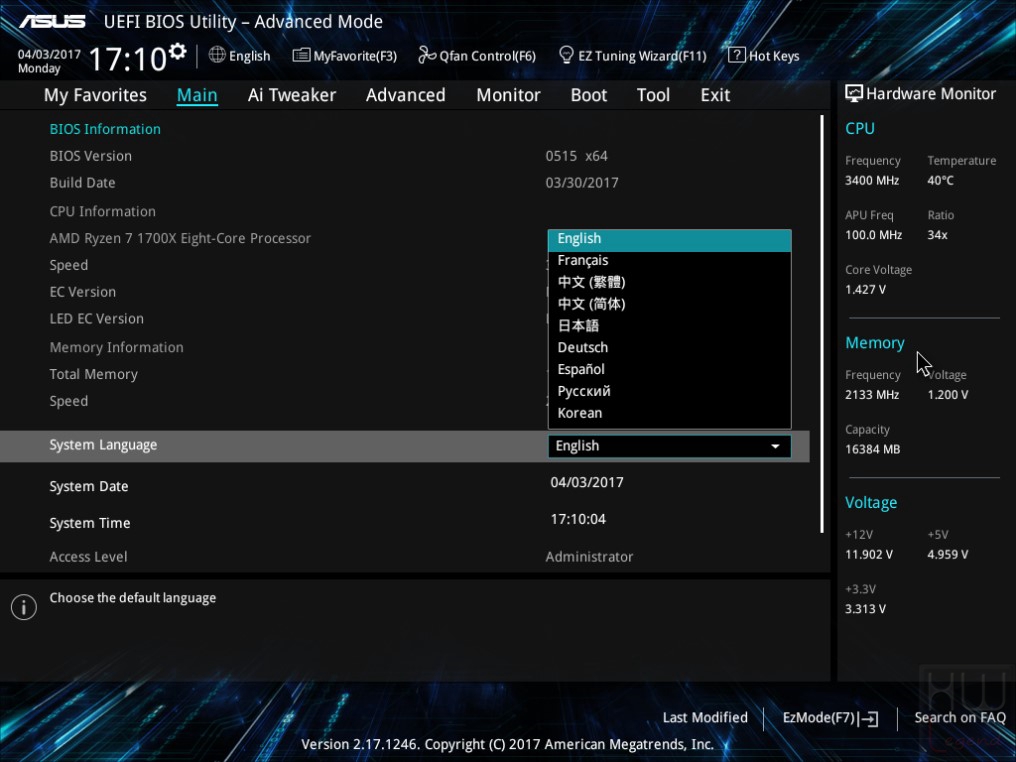Click +3.3V reading 3.313 V
Screen dimensions: 1016x762
865,610
